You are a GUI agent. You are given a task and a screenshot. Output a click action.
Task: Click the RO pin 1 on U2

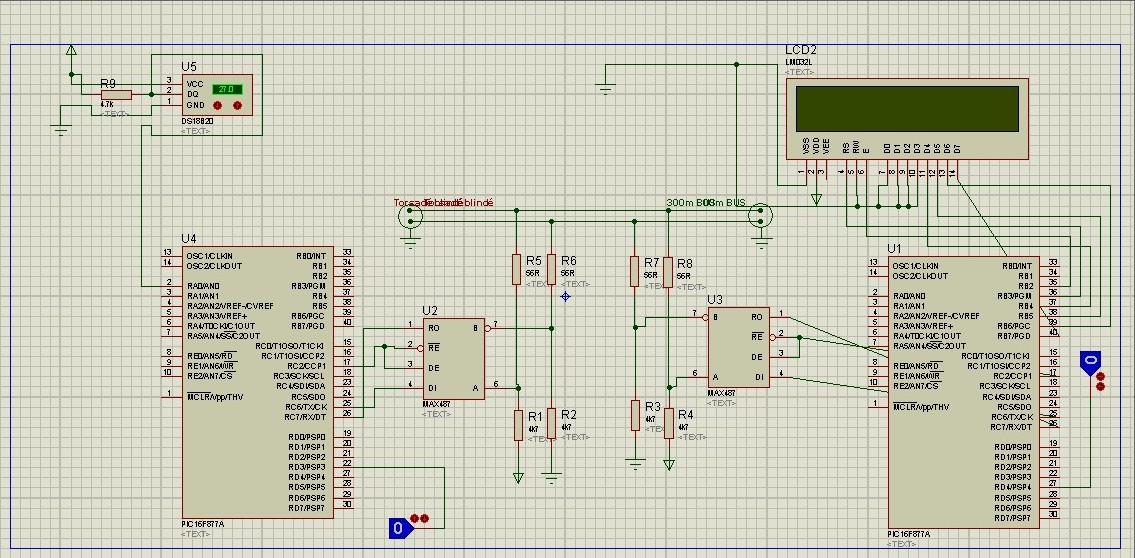pos(413,327)
